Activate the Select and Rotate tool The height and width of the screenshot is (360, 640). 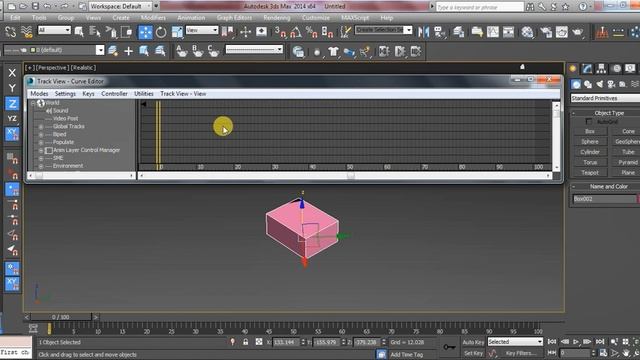click(161, 32)
